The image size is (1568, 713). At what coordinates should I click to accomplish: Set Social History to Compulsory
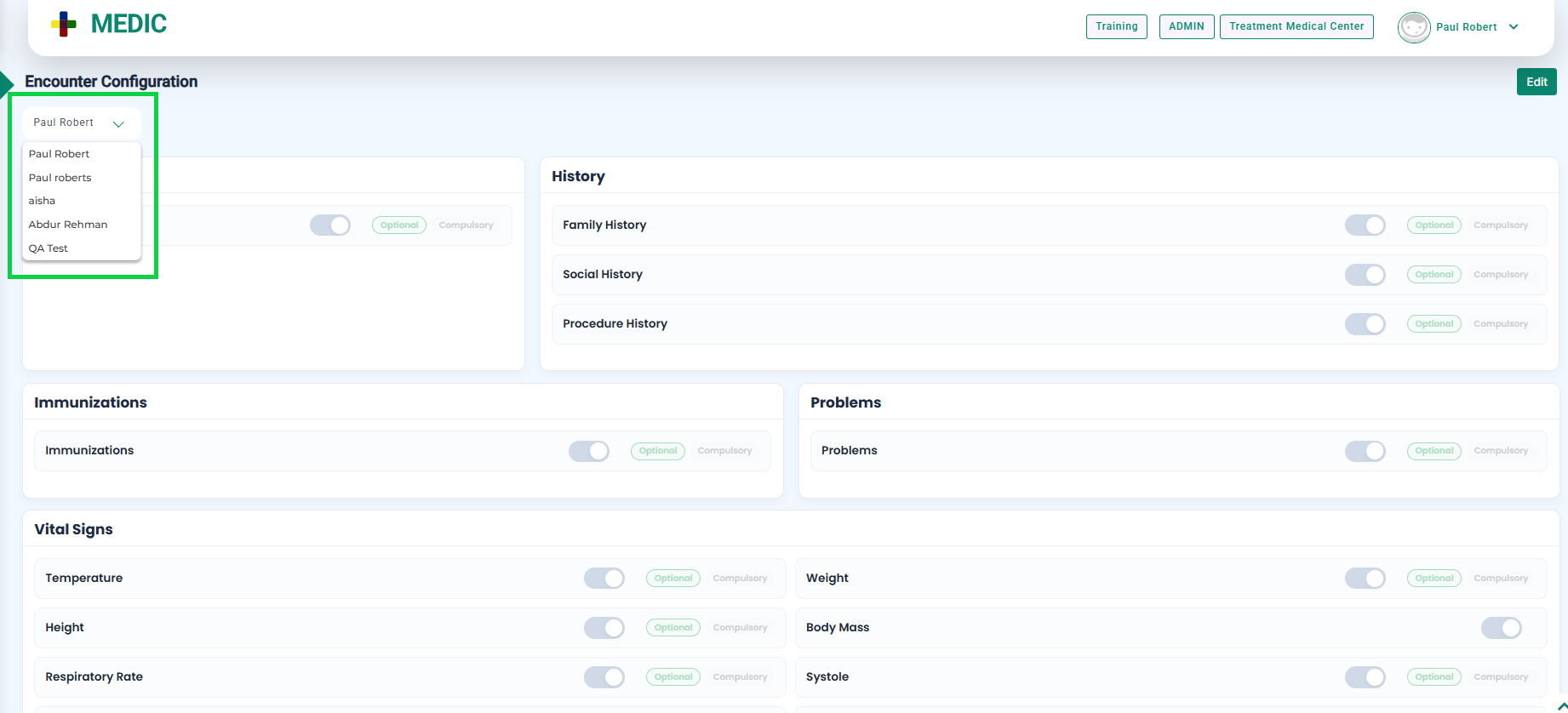pos(1500,275)
